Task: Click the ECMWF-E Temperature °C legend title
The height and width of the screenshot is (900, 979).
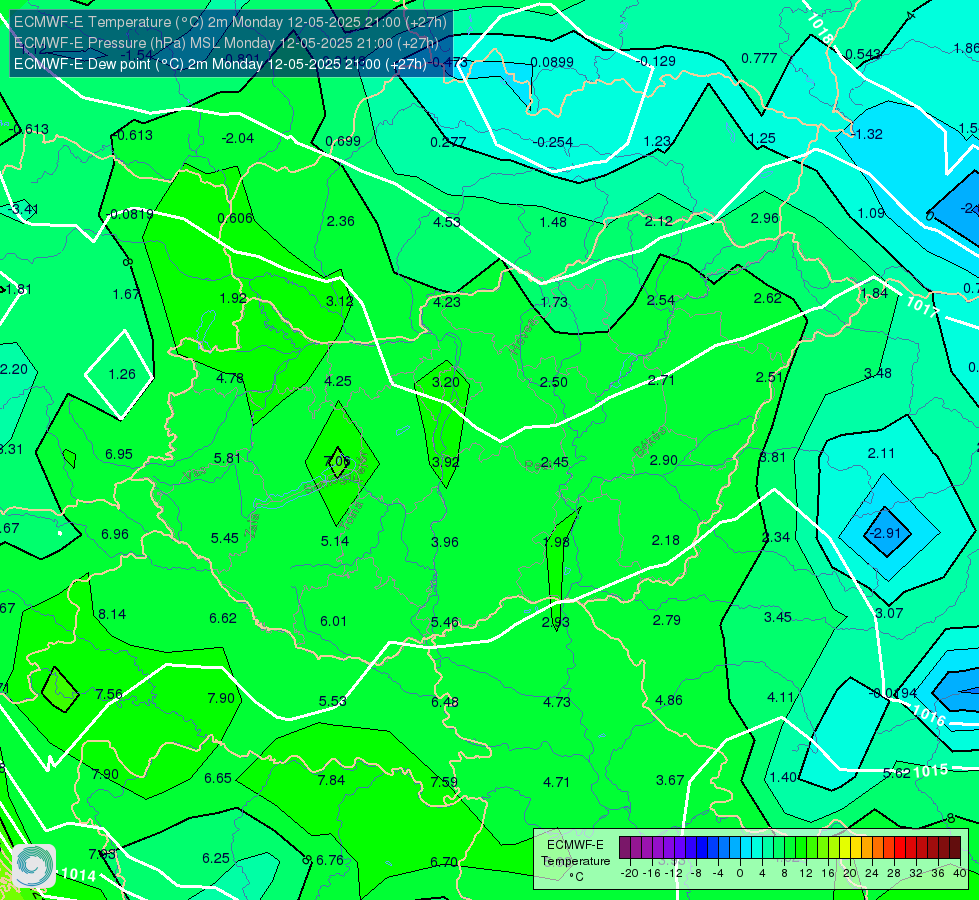Action: [575, 861]
